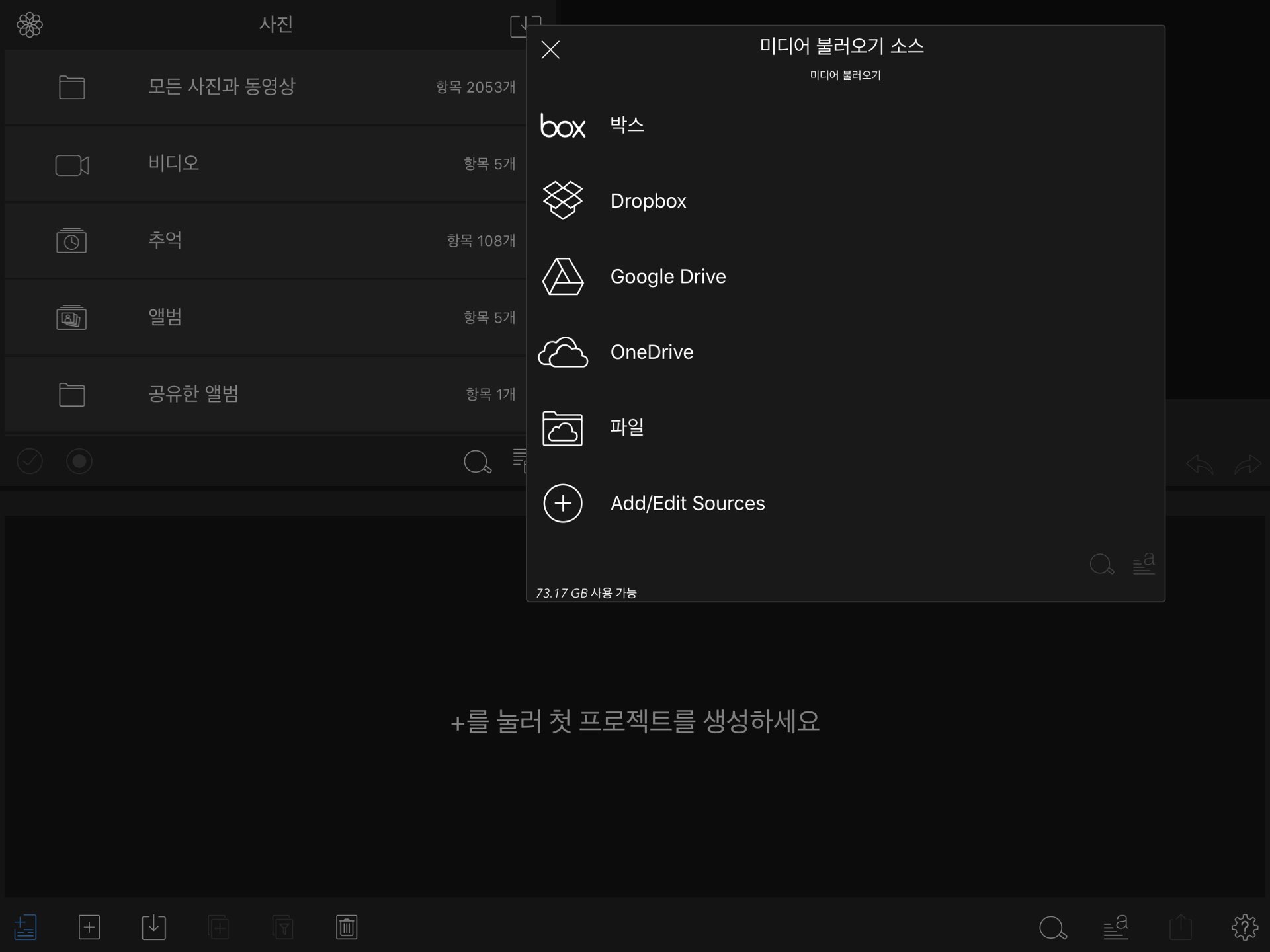Open project sort options icon

[x=1116, y=927]
